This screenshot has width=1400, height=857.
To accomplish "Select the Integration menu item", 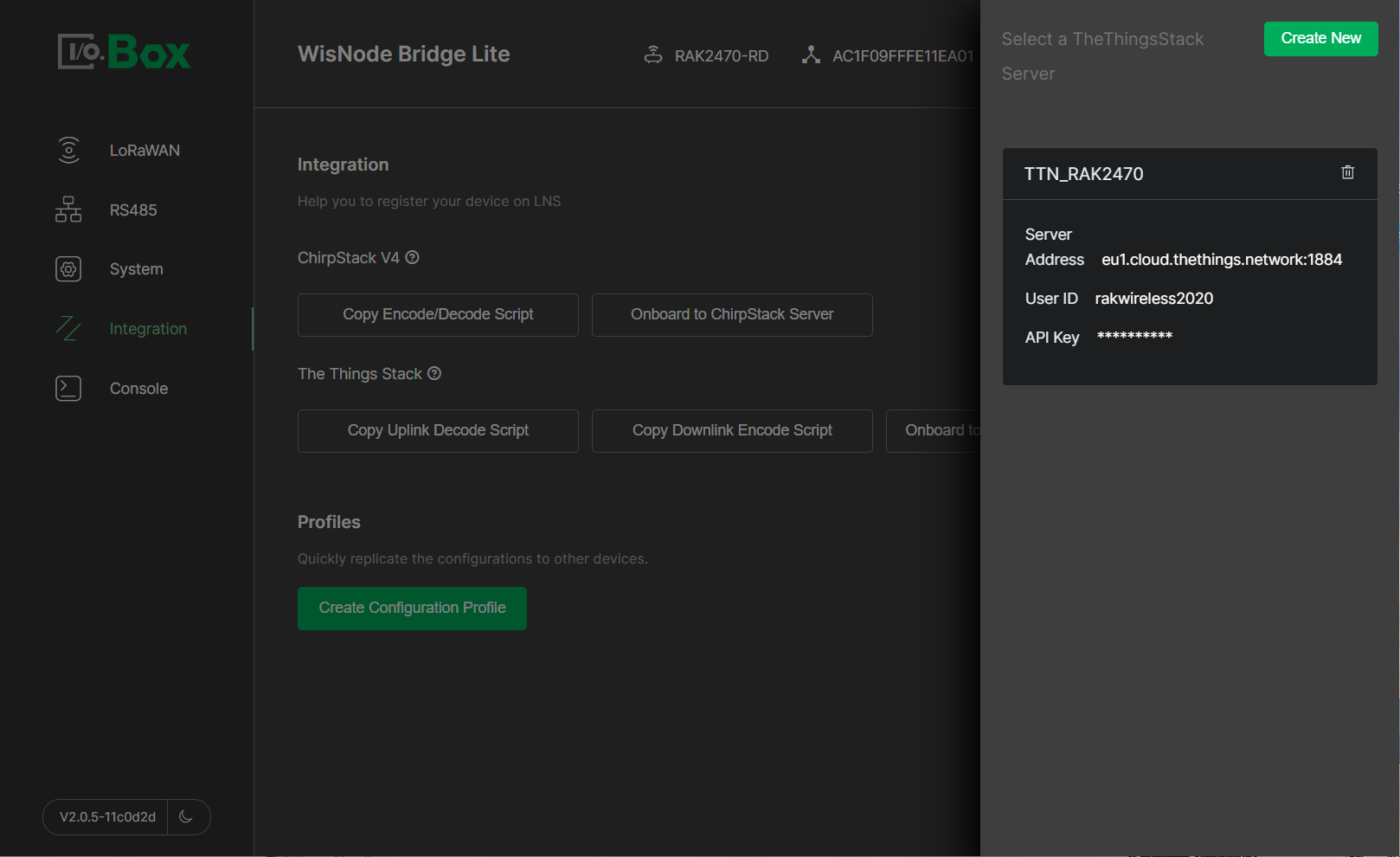I will pos(148,329).
